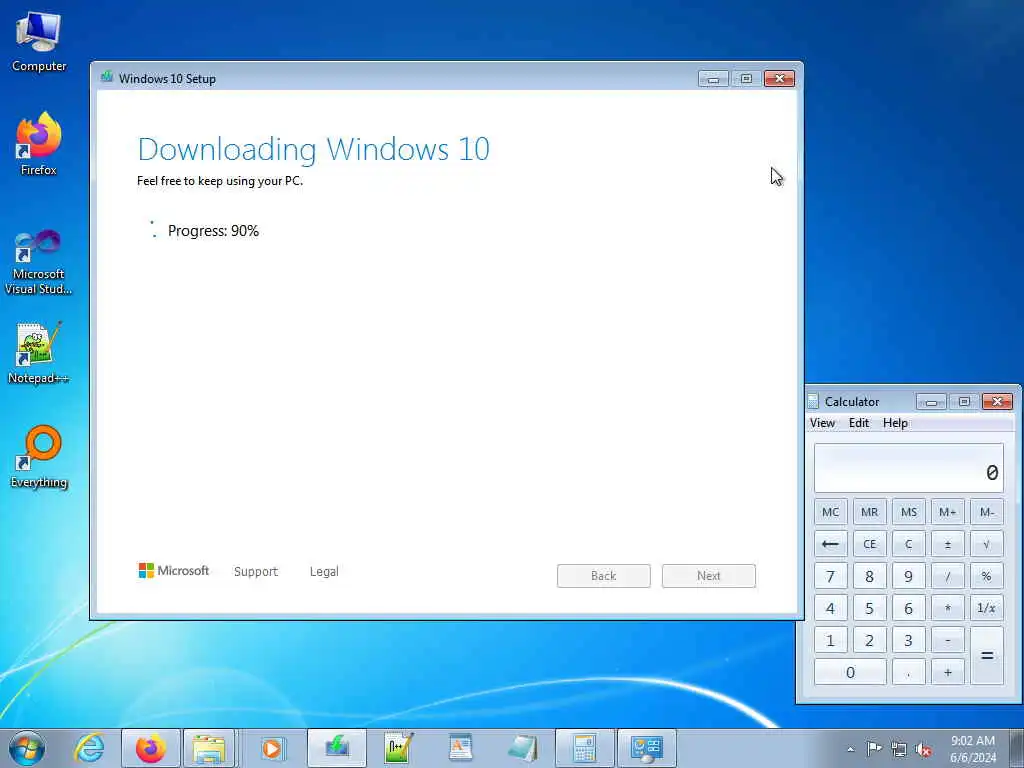Click the 8 calculator key
Image resolution: width=1024 pixels, height=768 pixels.
pyautogui.click(x=869, y=576)
